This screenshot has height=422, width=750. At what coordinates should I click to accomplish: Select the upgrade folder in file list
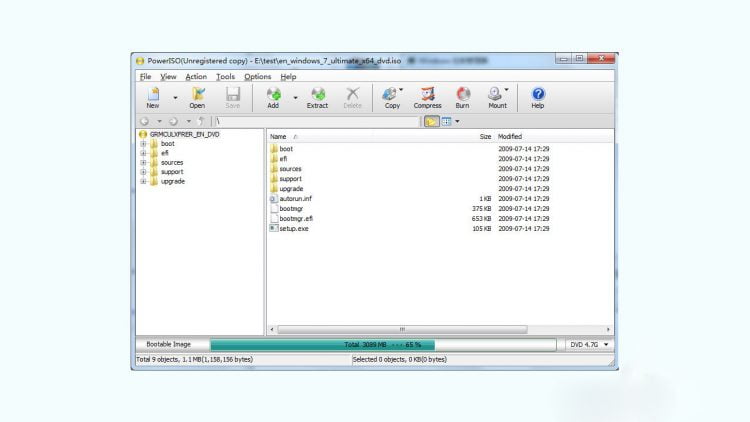pos(291,189)
